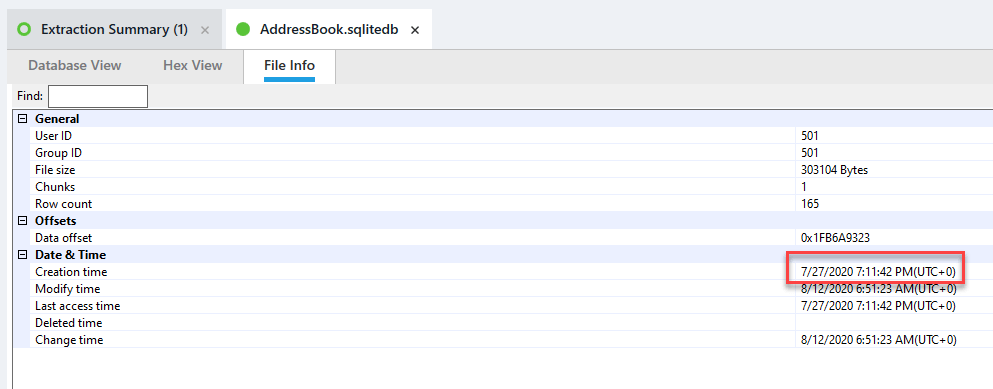Click the green dot icon on AddressBook.sqlitedb tab
The image size is (993, 389).
point(243,29)
